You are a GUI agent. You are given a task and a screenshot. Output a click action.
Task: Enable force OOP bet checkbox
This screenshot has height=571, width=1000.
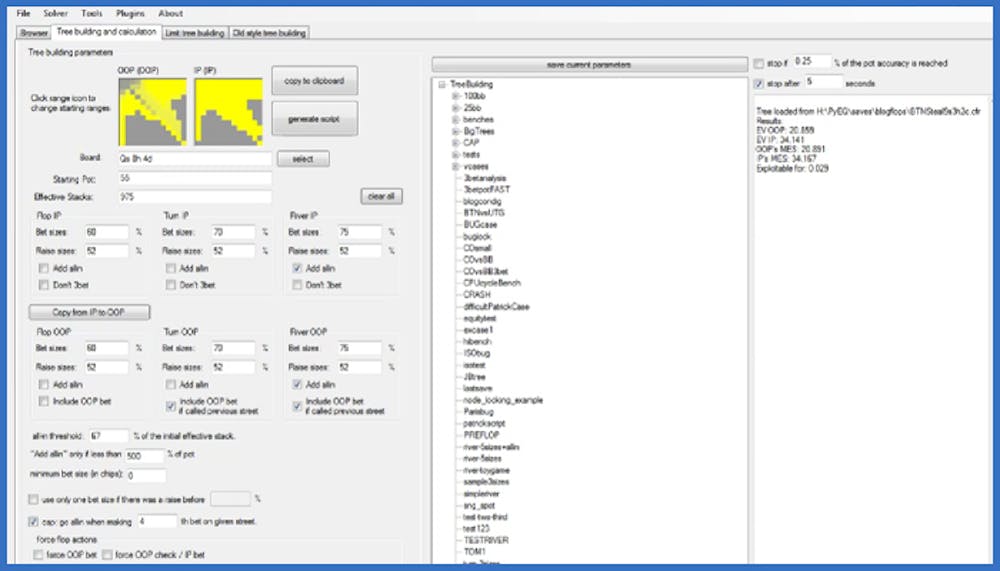coord(38,555)
